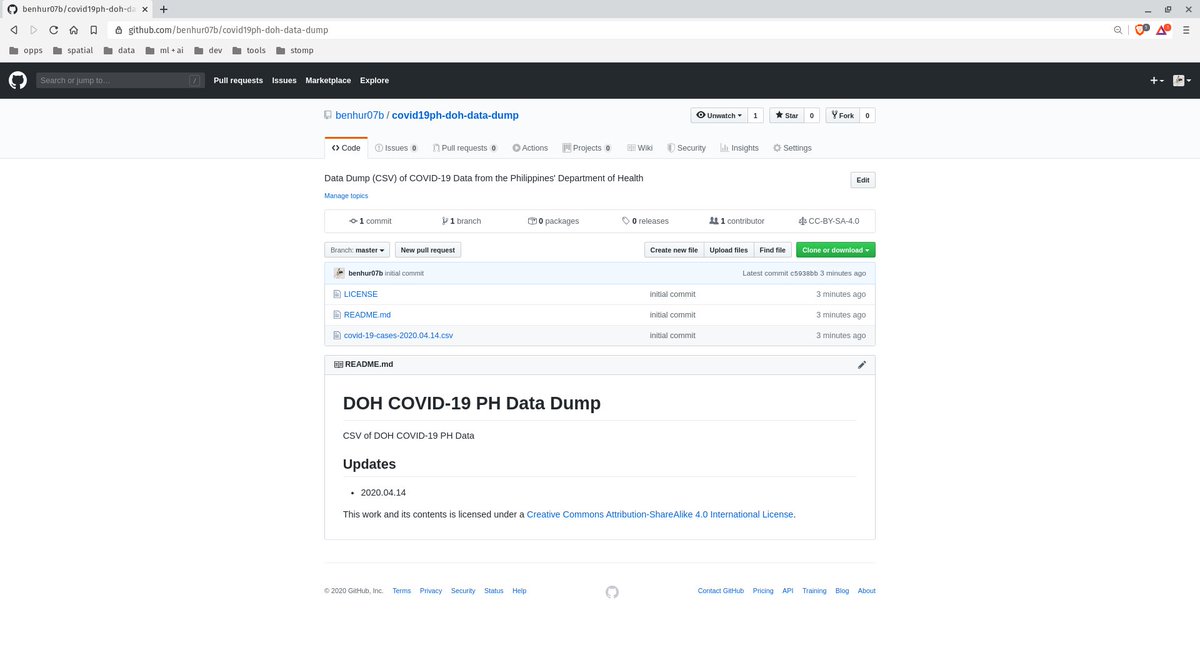The image size is (1200, 655).
Task: View the 1 commit link
Action: coord(370,221)
